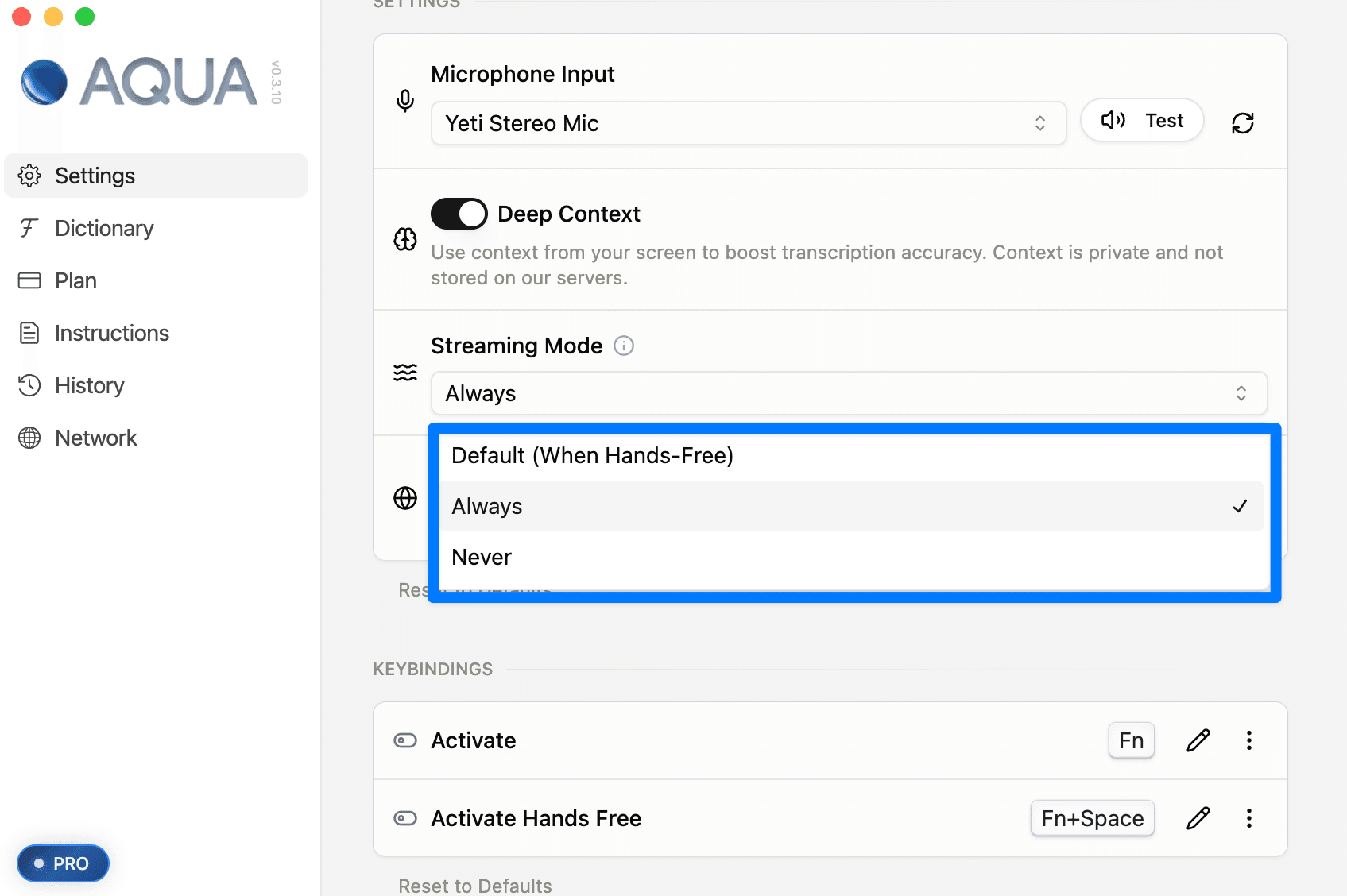1347x896 pixels.
Task: Edit the Activate keybinding pencil icon
Action: click(x=1198, y=740)
